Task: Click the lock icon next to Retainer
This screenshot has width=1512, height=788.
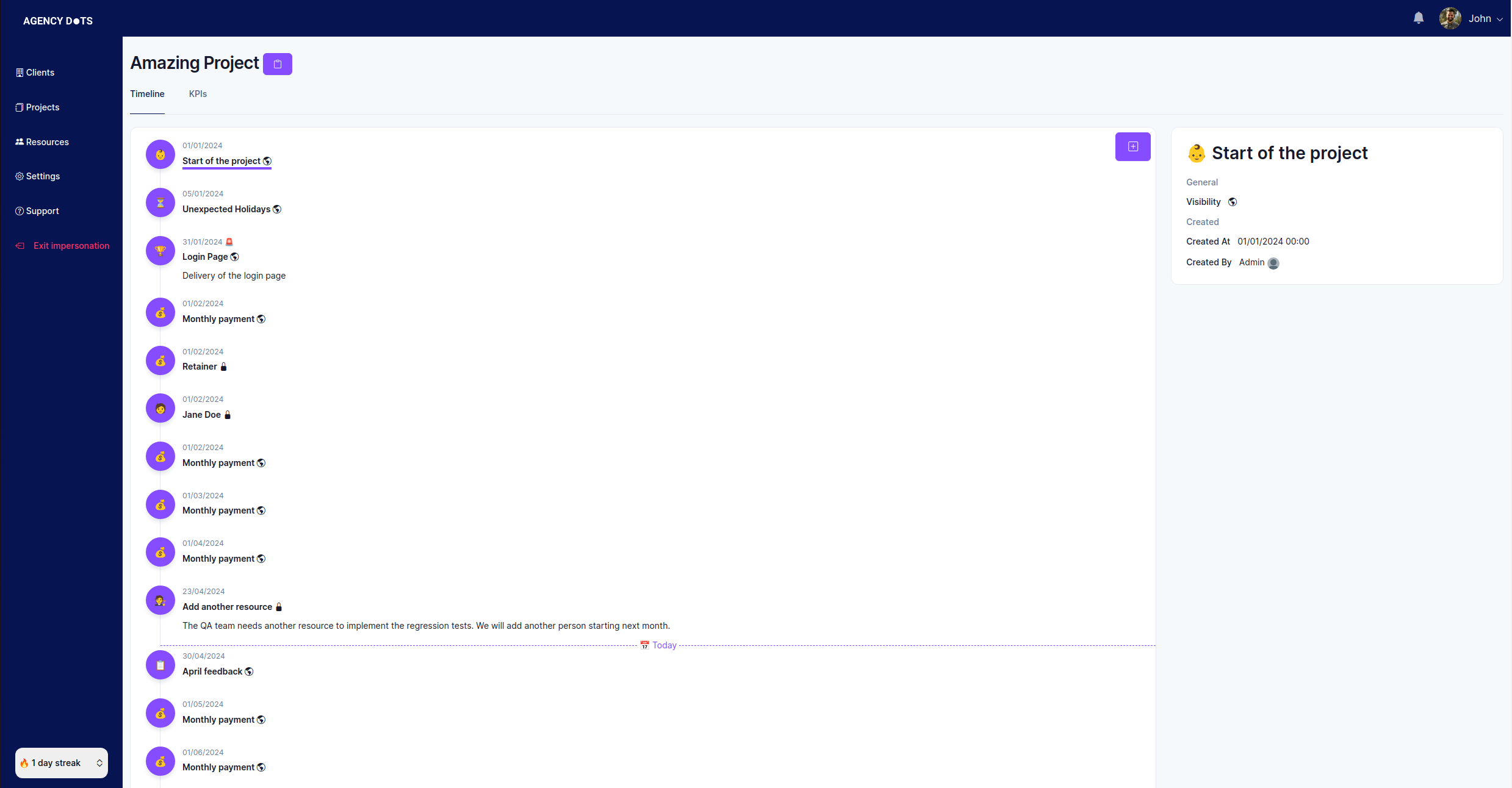Action: (x=223, y=367)
